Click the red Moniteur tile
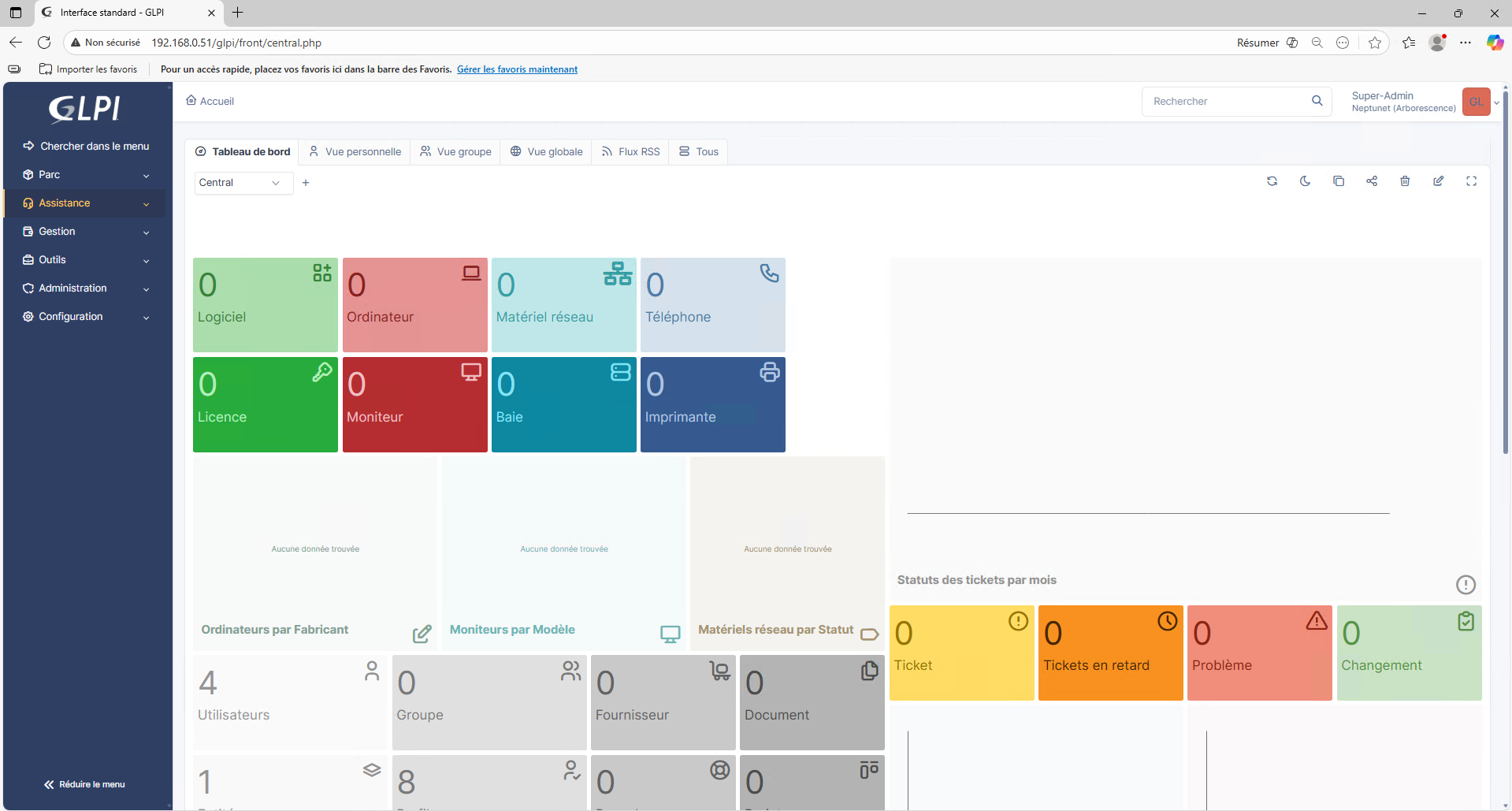Screen dimensions: 1512x811 414,404
